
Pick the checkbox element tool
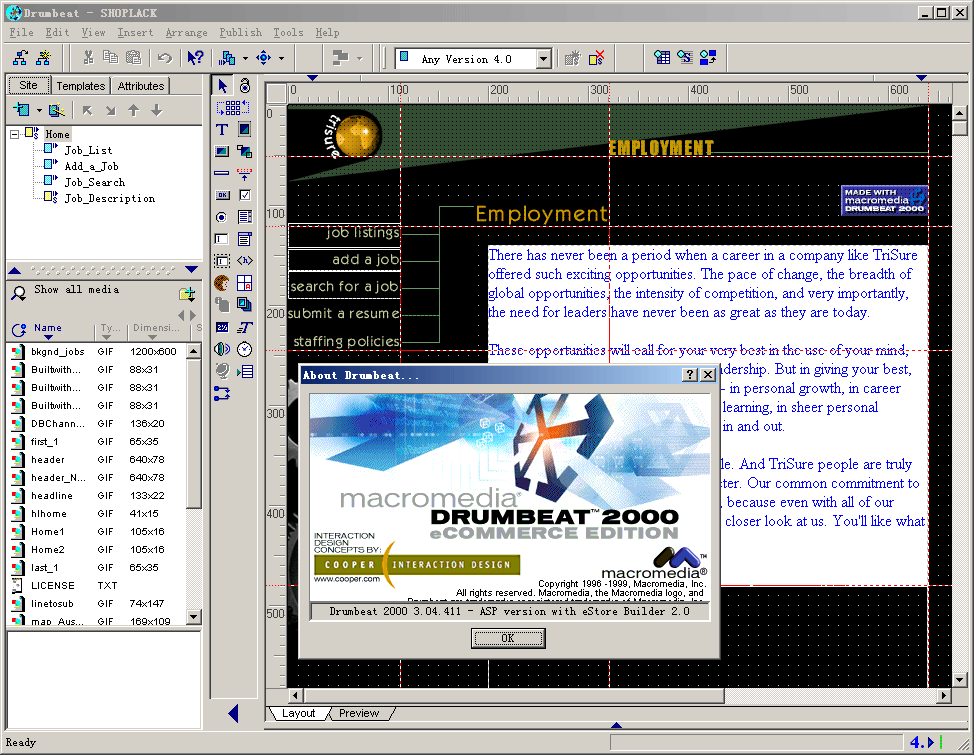click(245, 195)
